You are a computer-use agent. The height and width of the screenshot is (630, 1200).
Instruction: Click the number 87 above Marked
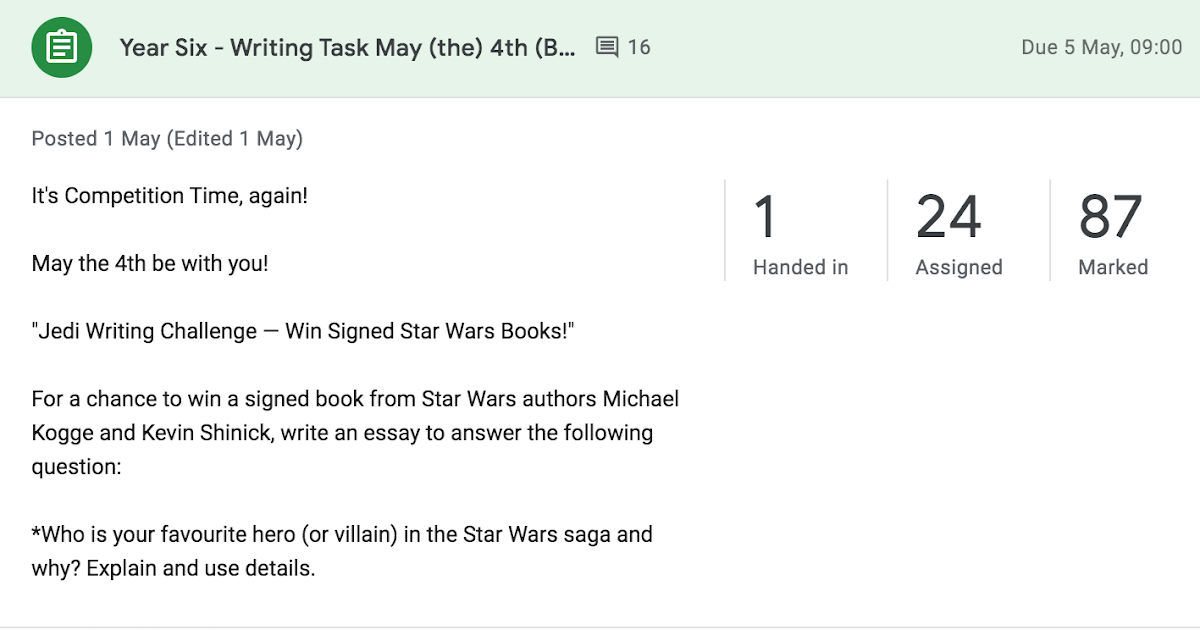click(x=1110, y=216)
